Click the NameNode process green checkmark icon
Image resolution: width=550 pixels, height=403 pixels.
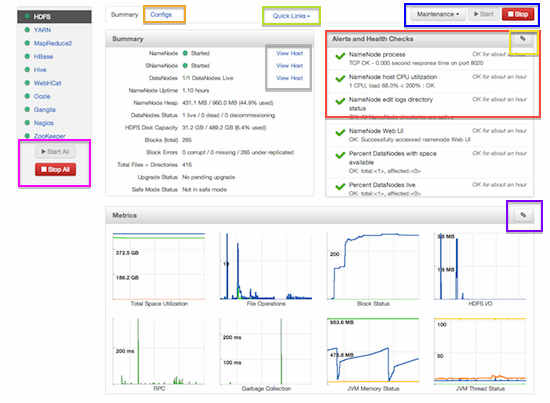tap(340, 56)
